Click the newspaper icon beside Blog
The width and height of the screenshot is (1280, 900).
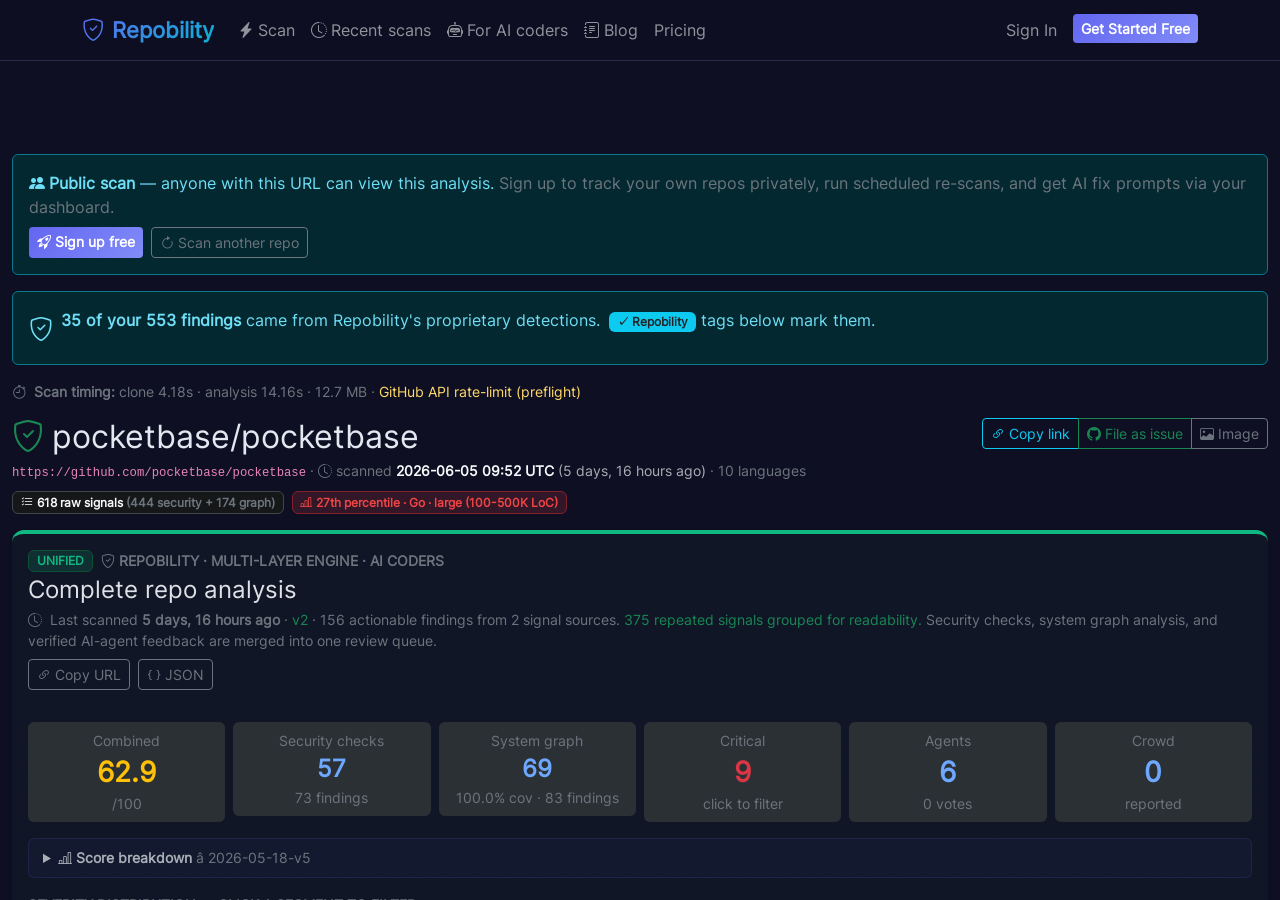click(592, 30)
